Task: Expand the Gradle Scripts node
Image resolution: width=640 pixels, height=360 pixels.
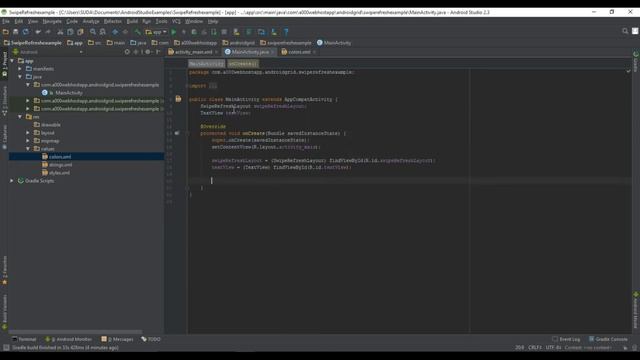Action: coord(12,181)
